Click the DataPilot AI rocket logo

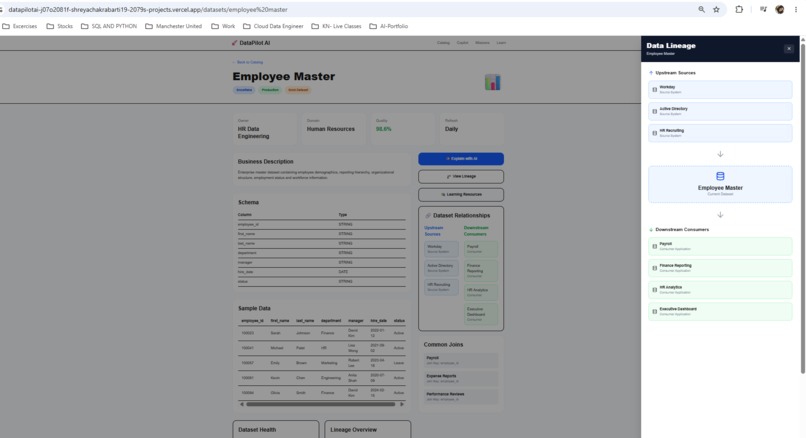click(234, 43)
